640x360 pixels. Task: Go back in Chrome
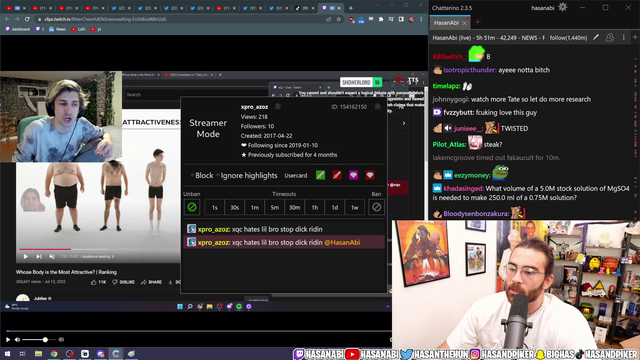pos(7,19)
